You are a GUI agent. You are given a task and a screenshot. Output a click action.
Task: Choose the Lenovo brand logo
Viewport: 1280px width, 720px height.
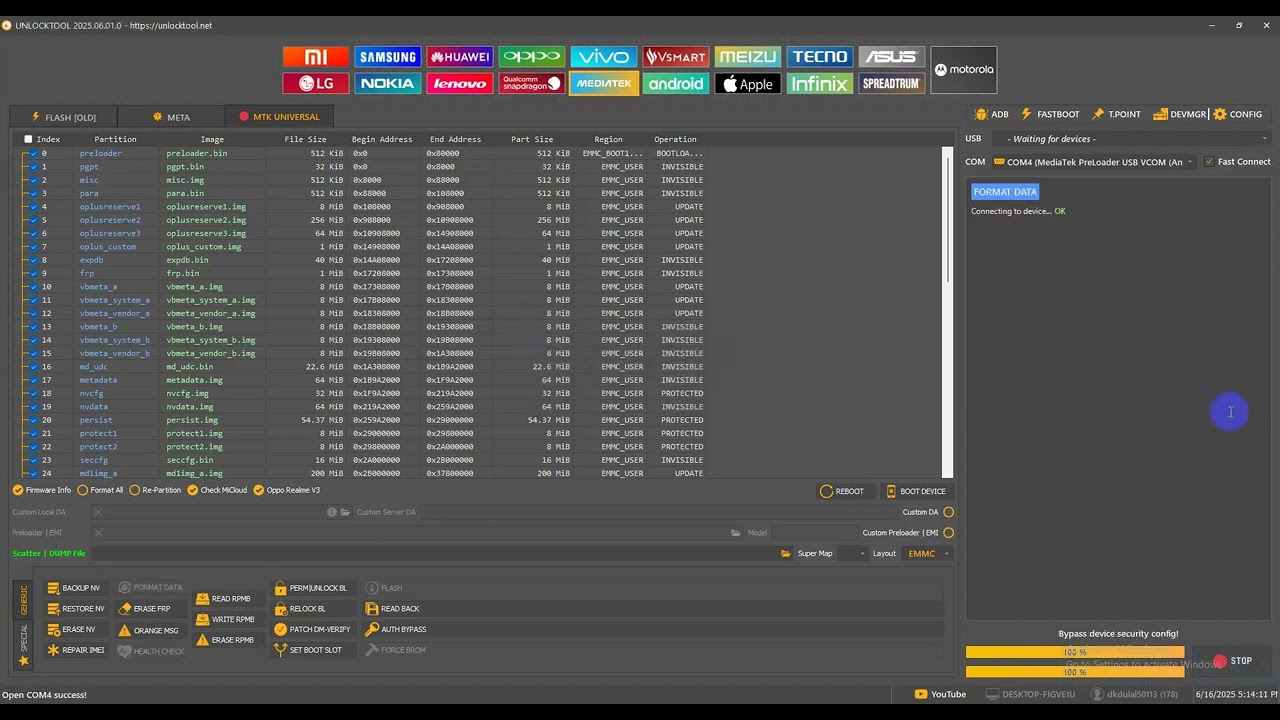click(x=460, y=84)
